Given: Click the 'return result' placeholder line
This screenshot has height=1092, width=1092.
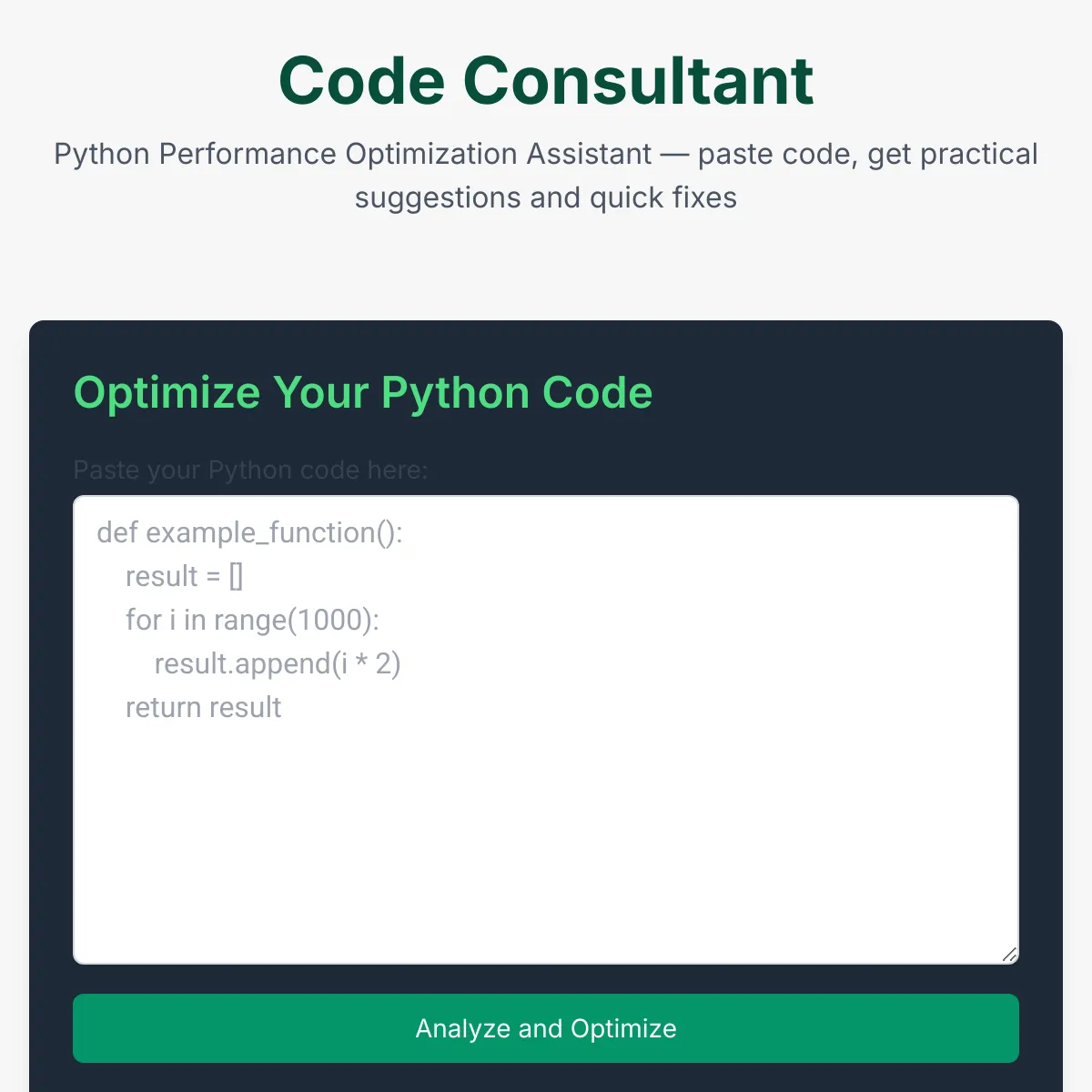Looking at the screenshot, I should 203,707.
